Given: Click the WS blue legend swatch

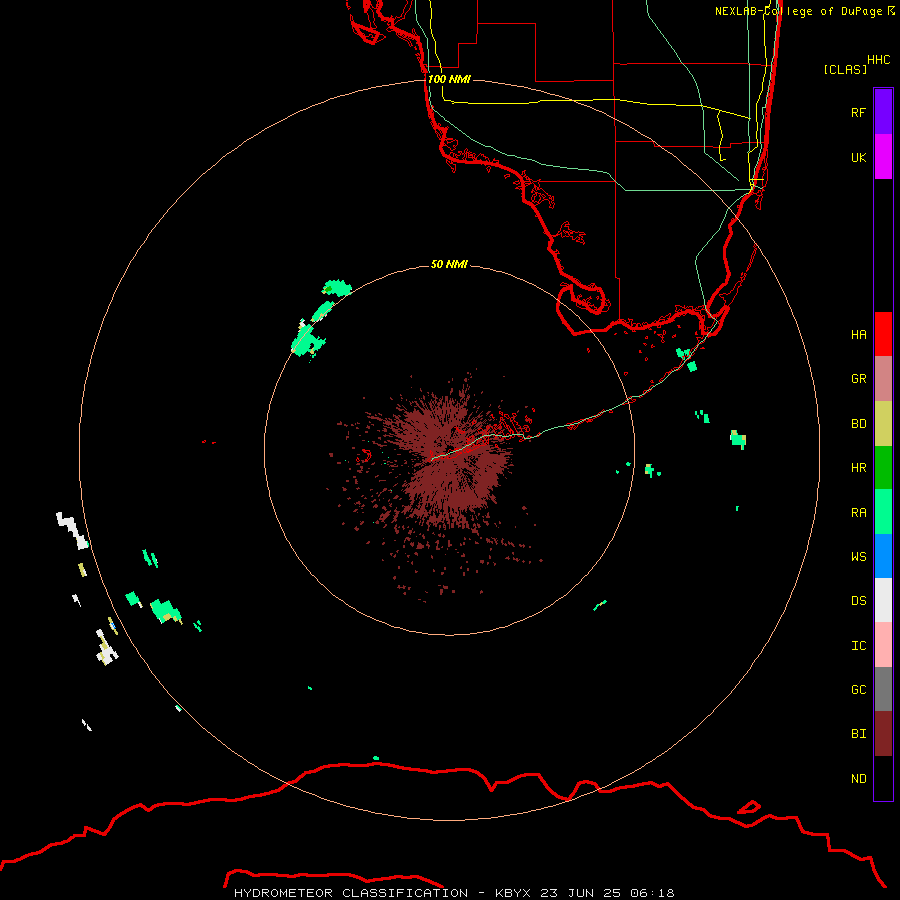Looking at the screenshot, I should [883, 556].
